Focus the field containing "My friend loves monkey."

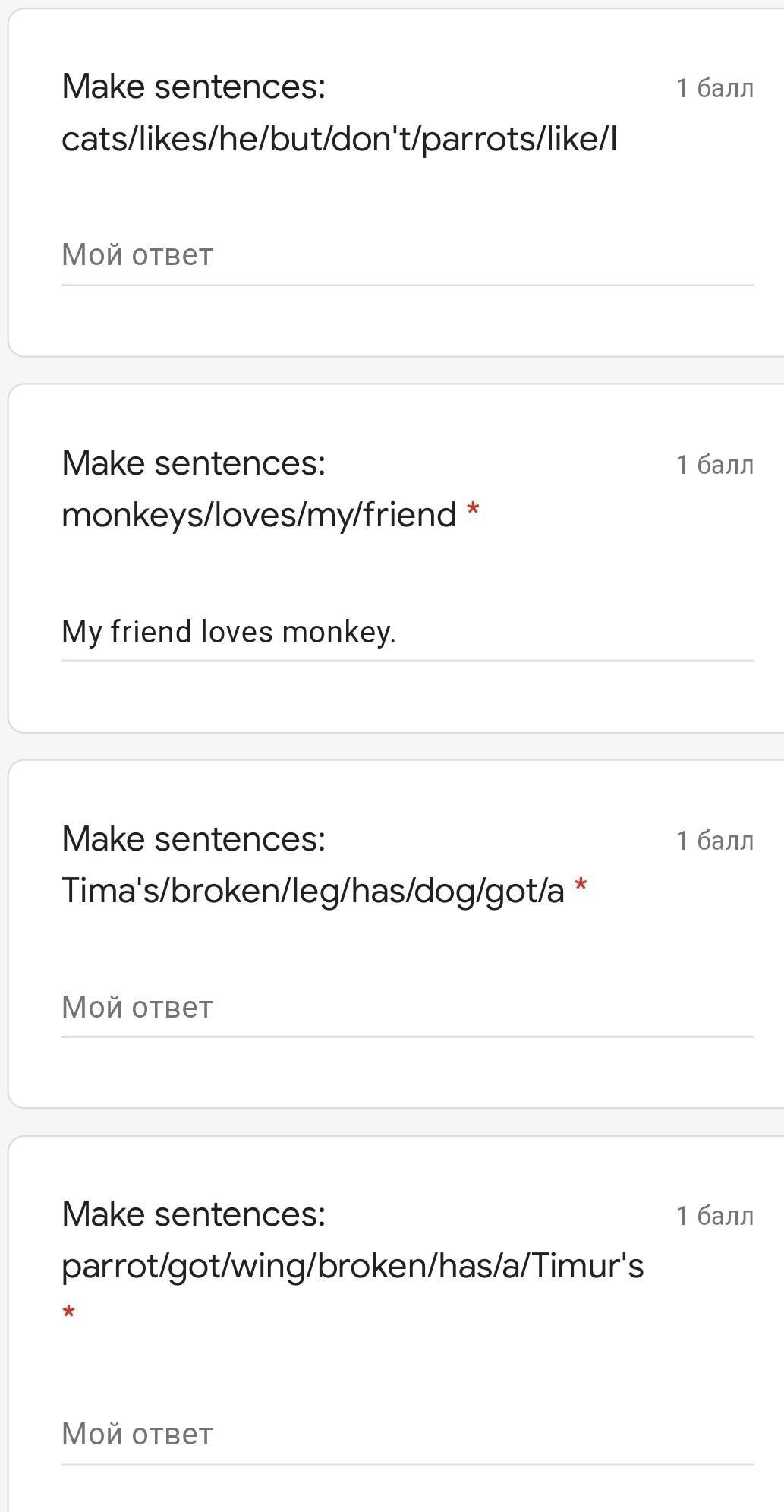coord(407,633)
